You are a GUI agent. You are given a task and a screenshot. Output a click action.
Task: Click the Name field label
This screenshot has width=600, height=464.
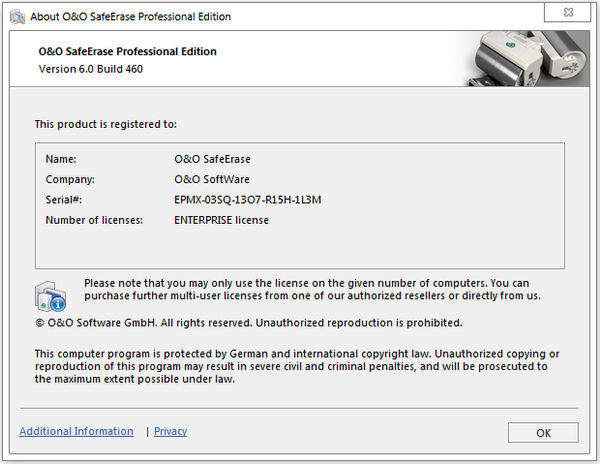[x=61, y=159]
